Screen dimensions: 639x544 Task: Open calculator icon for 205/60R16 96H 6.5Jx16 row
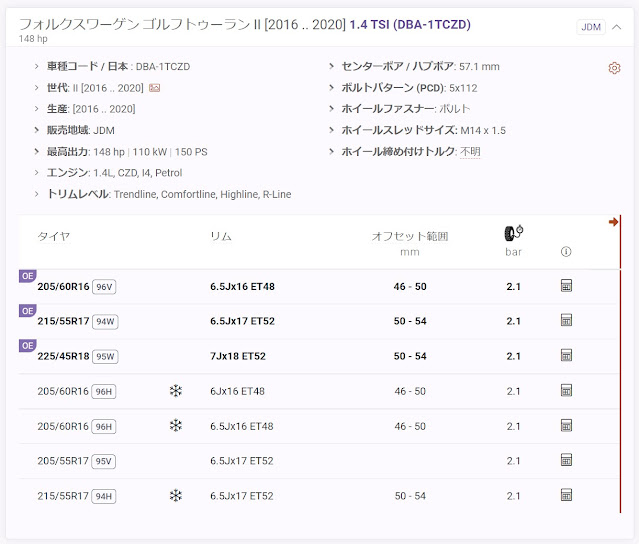[x=566, y=426]
